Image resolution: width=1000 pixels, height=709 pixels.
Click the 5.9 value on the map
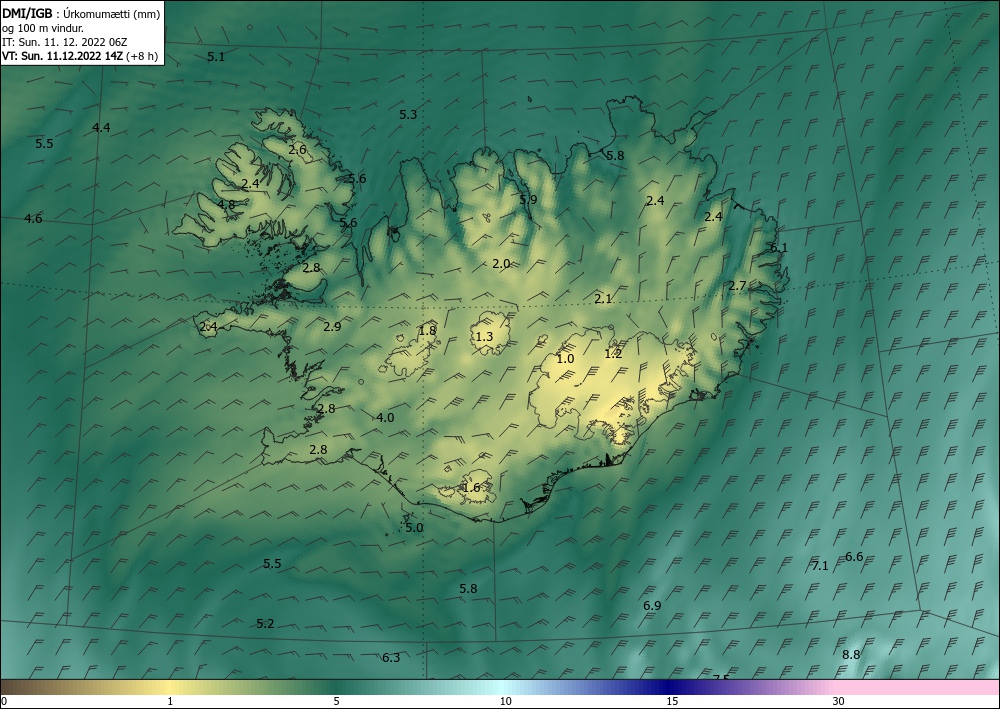tap(528, 200)
